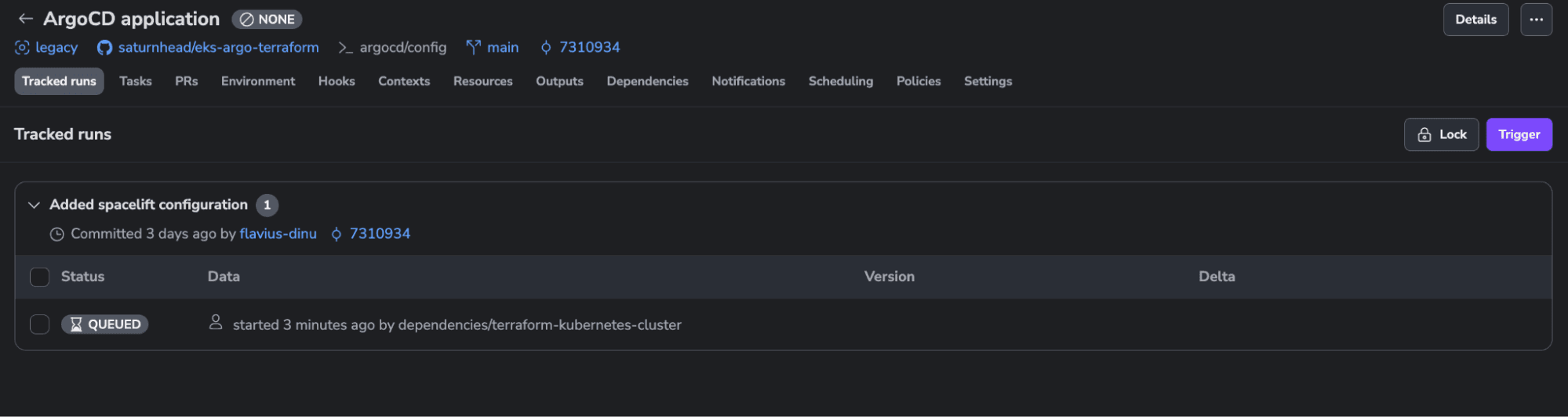1568x417 pixels.
Task: Switch to the PRs tab
Action: coord(187,81)
